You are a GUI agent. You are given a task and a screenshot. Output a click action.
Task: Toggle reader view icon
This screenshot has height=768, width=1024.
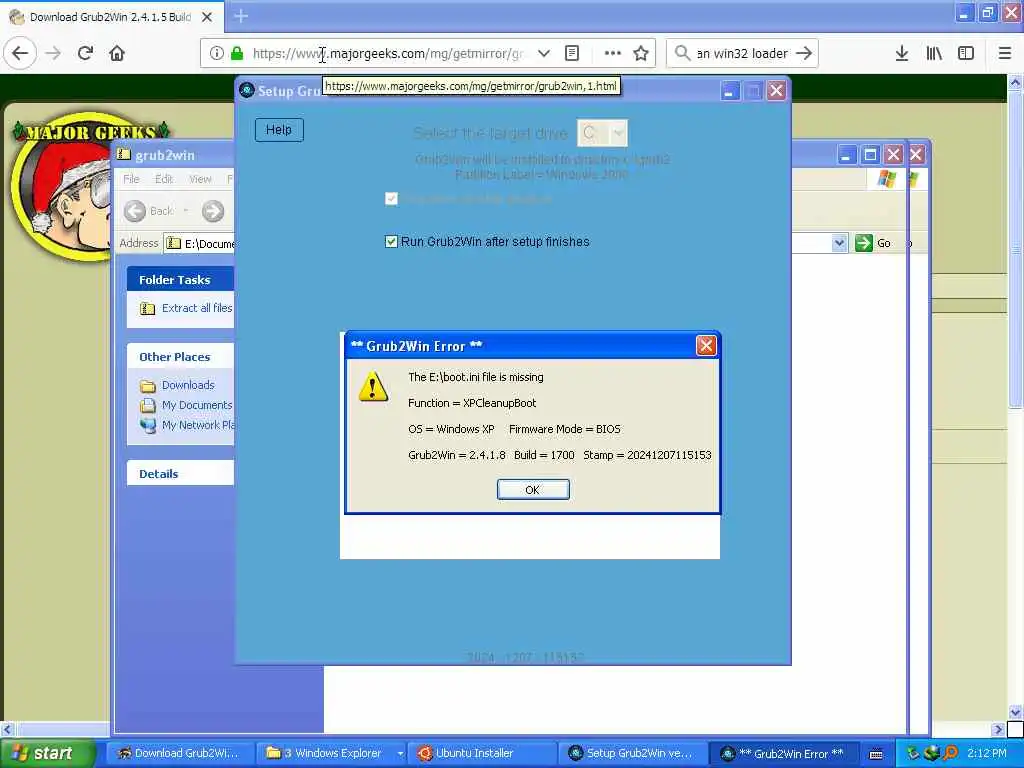pyautogui.click(x=572, y=54)
